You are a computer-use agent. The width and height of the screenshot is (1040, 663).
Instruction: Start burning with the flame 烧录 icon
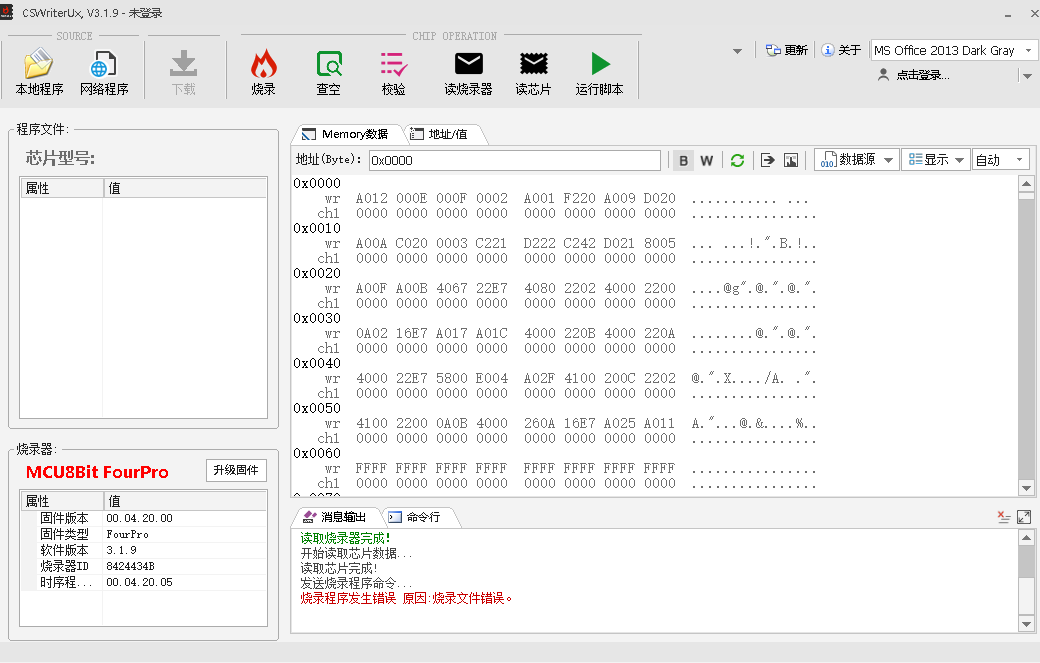click(x=263, y=72)
